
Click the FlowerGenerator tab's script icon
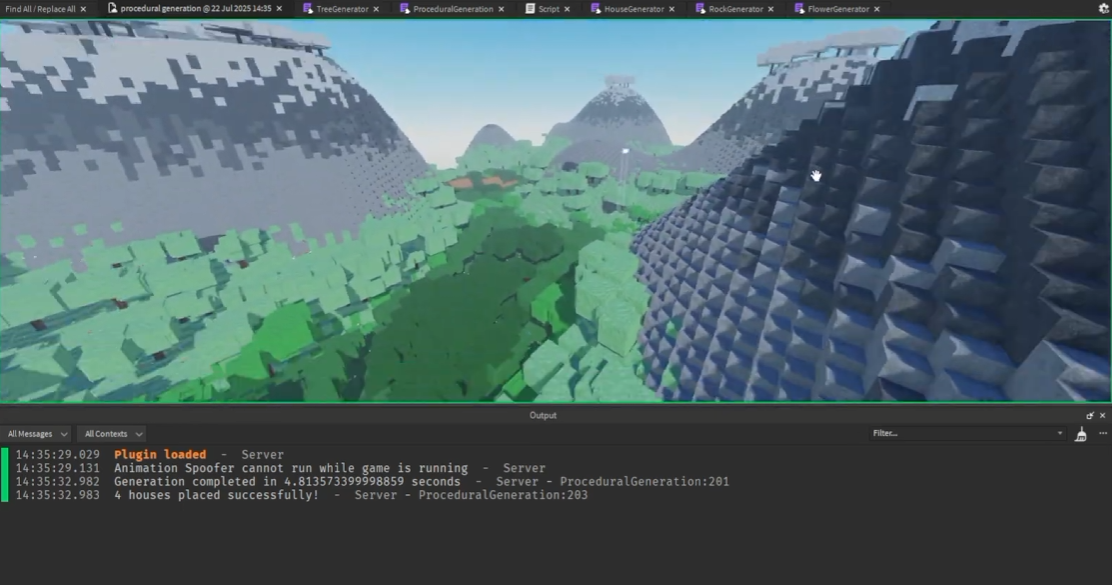coord(799,9)
